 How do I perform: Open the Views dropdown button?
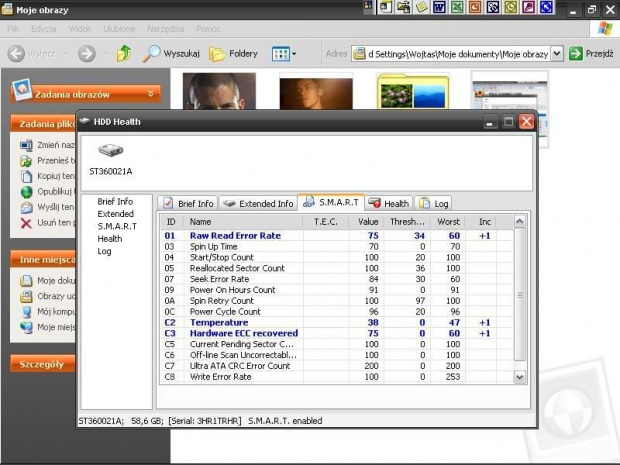click(284, 54)
